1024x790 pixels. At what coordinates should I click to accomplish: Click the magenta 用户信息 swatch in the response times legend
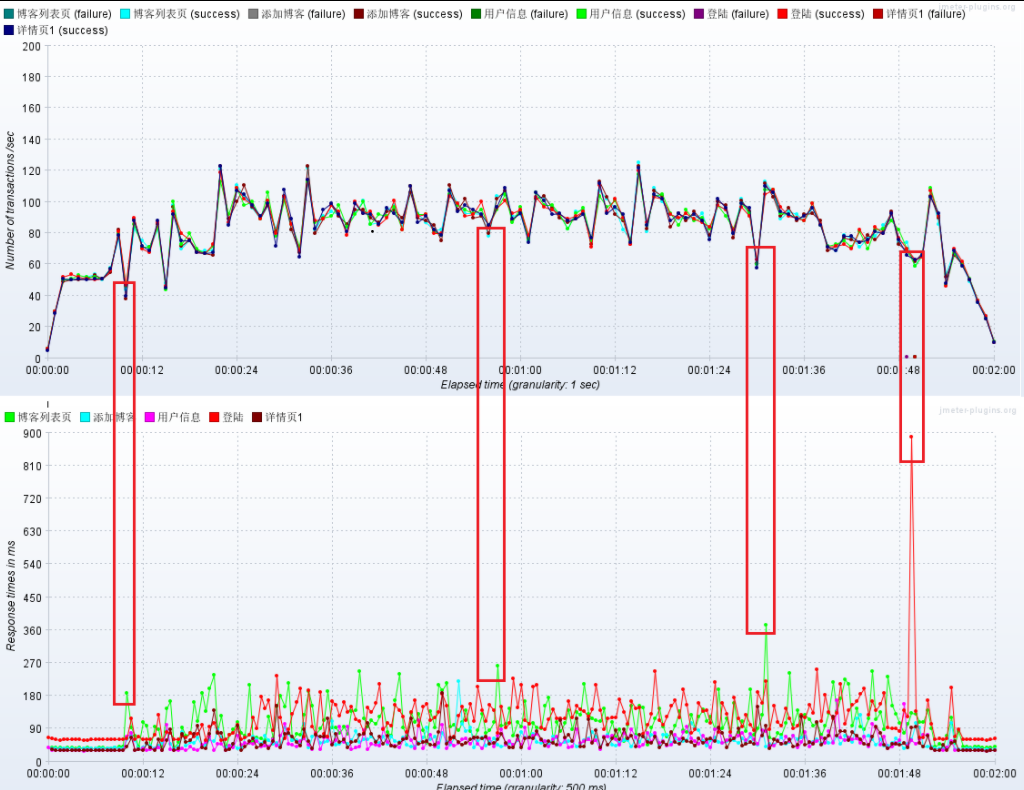coord(150,417)
